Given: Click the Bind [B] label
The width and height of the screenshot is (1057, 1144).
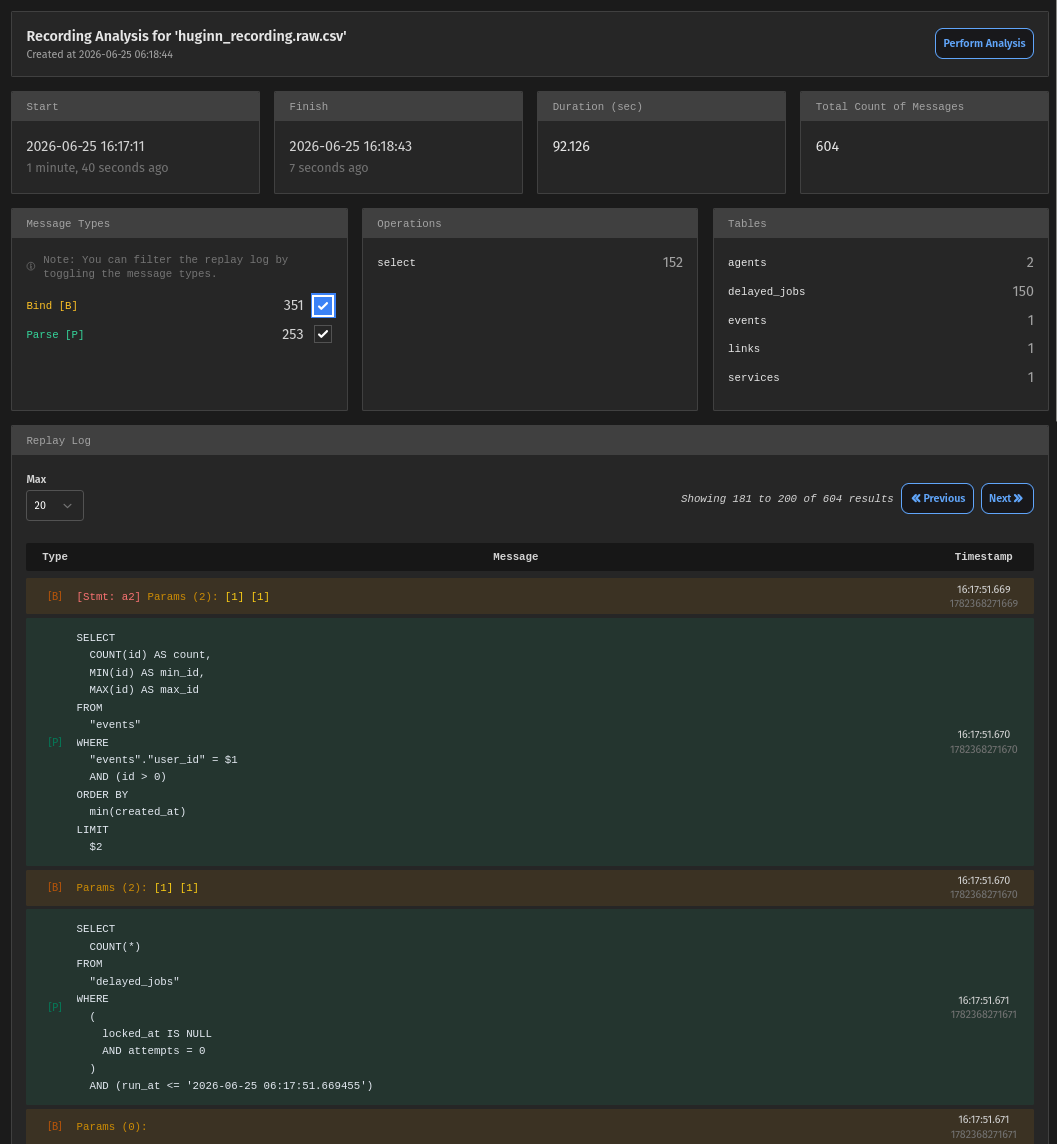Looking at the screenshot, I should 52,306.
